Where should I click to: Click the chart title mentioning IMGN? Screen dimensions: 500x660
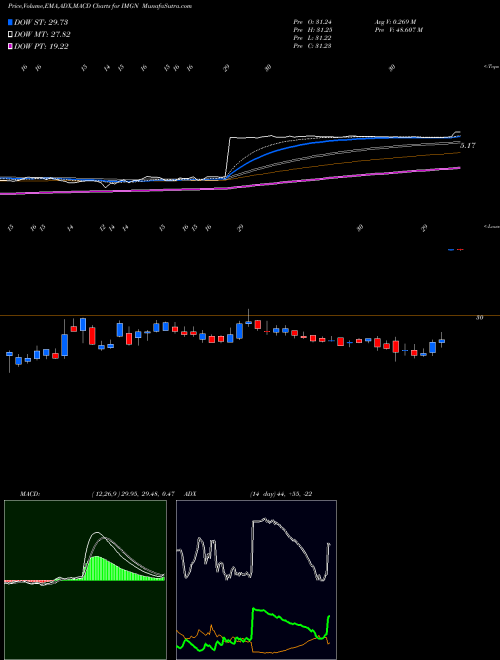(100, 6)
